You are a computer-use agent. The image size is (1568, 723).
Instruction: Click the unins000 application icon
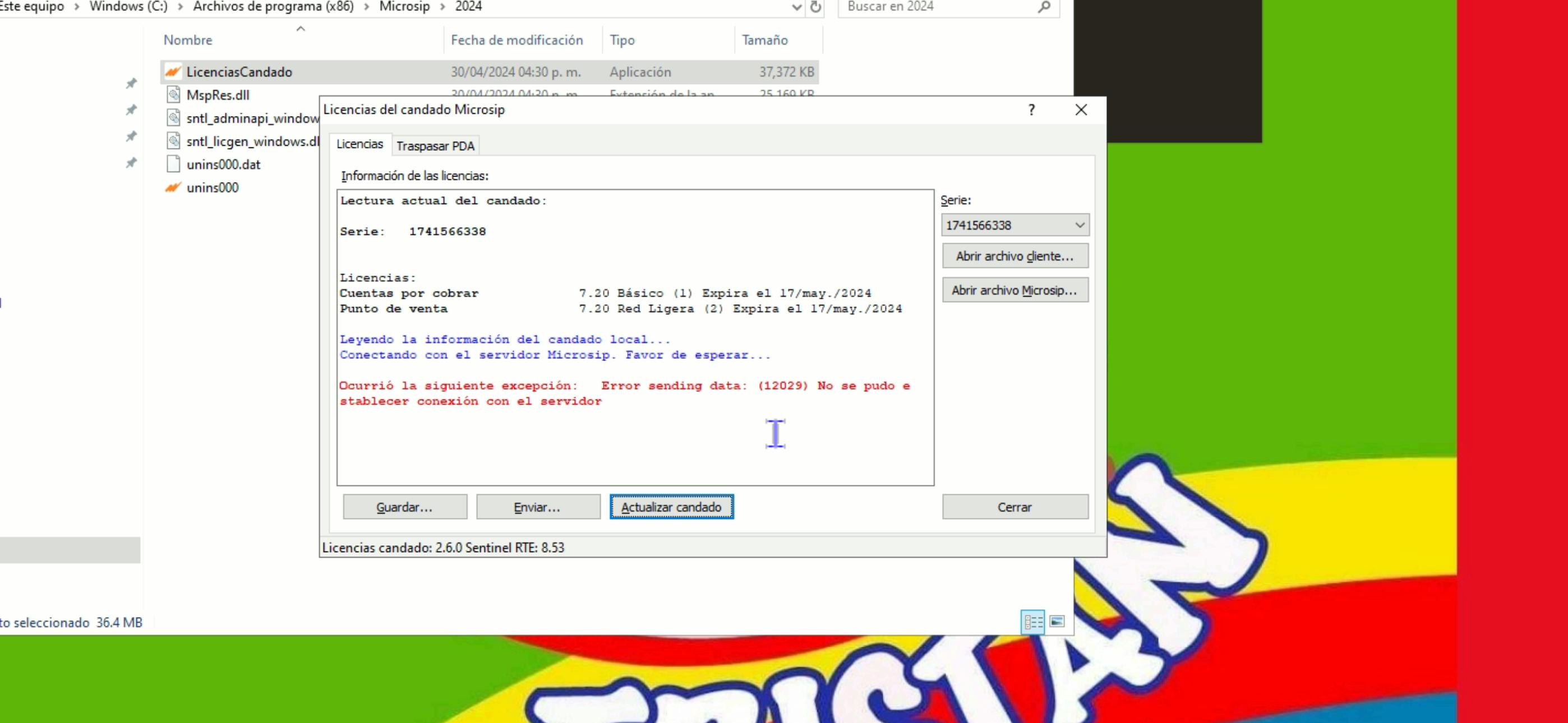(x=173, y=187)
